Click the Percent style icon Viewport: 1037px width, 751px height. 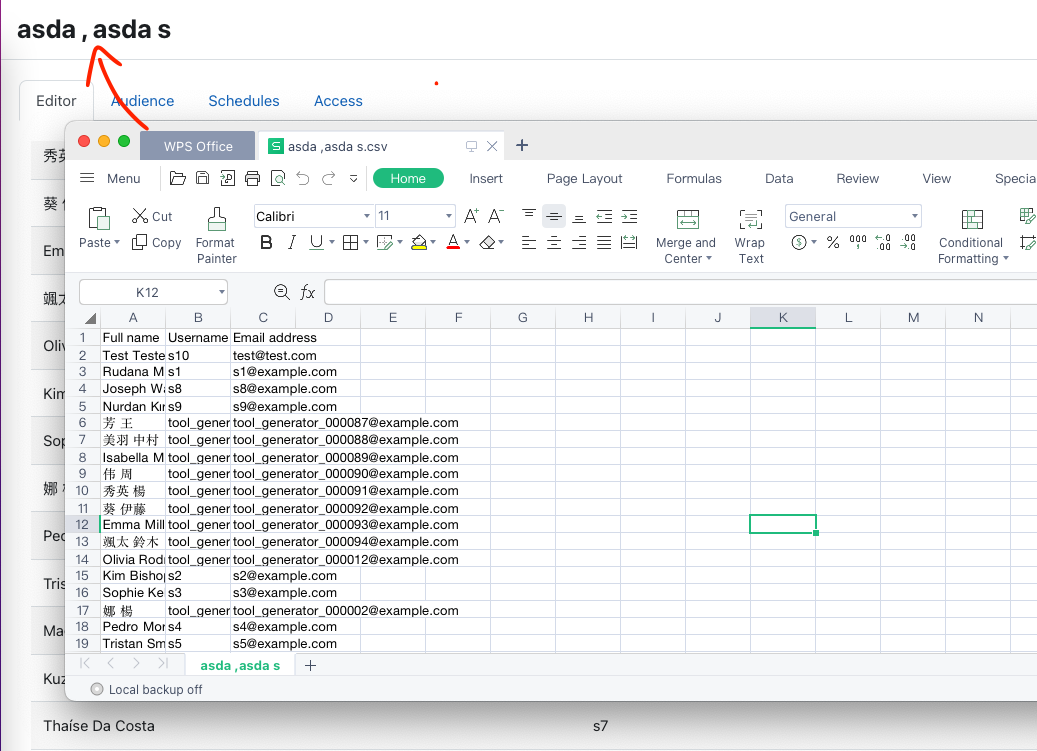point(833,243)
